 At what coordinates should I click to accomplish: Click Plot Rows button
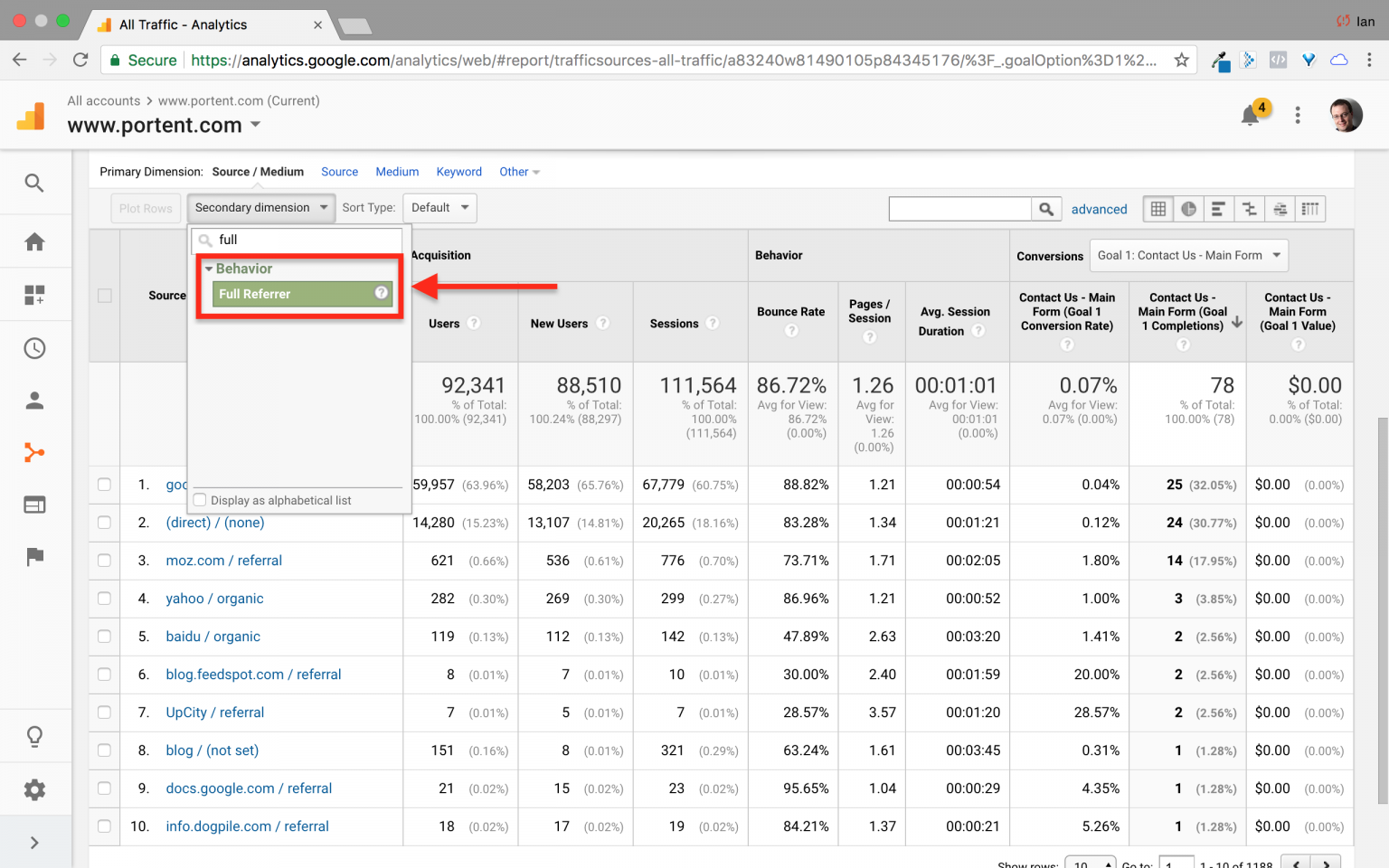pos(146,208)
